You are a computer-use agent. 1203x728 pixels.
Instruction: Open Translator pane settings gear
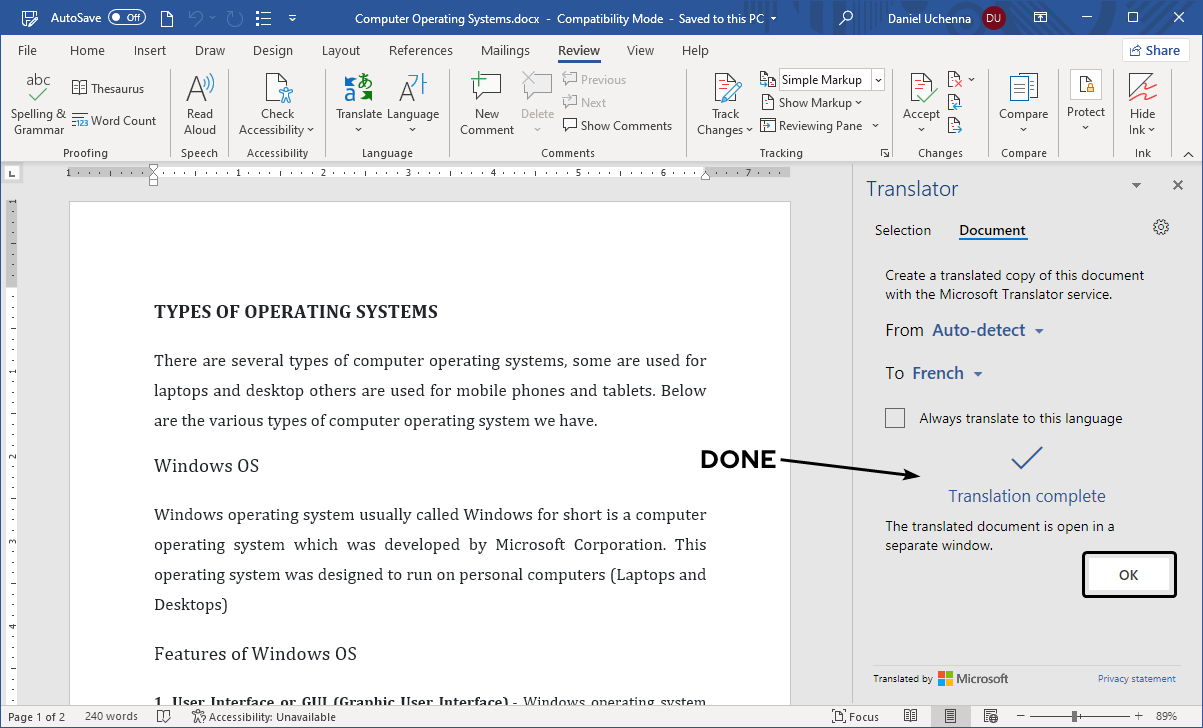pyautogui.click(x=1161, y=227)
